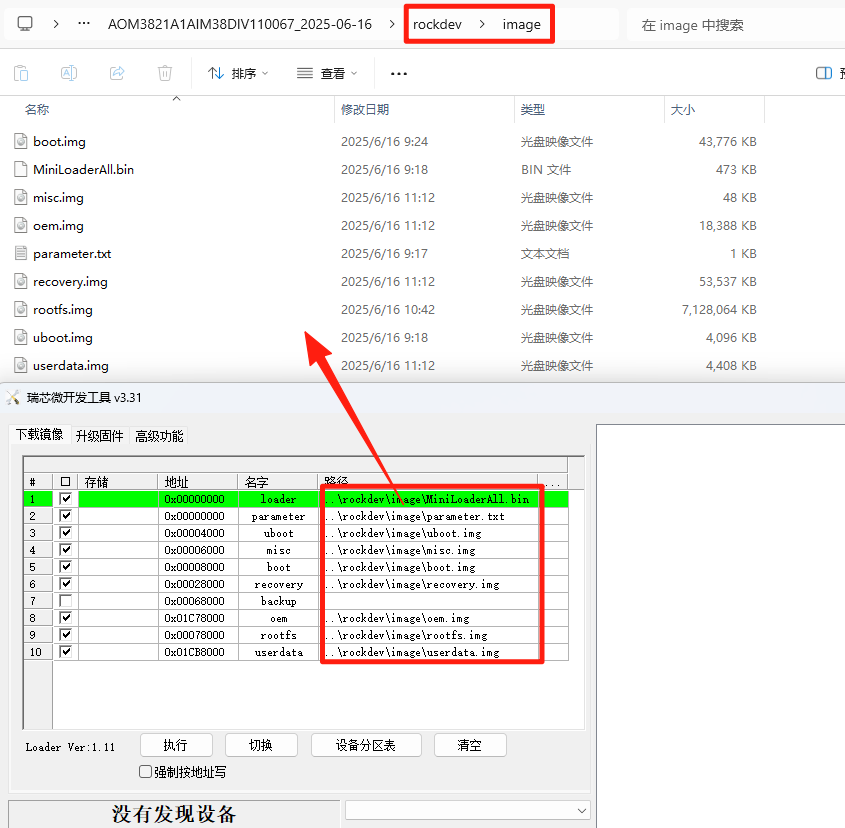Select the boot.img file icon

21,142
